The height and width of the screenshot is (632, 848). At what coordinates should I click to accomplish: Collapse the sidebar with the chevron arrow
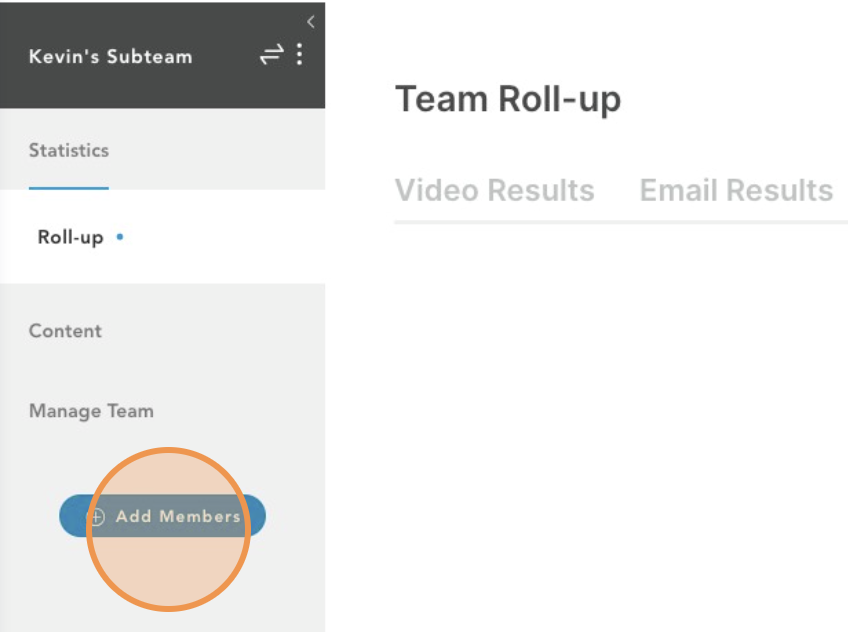(310, 22)
